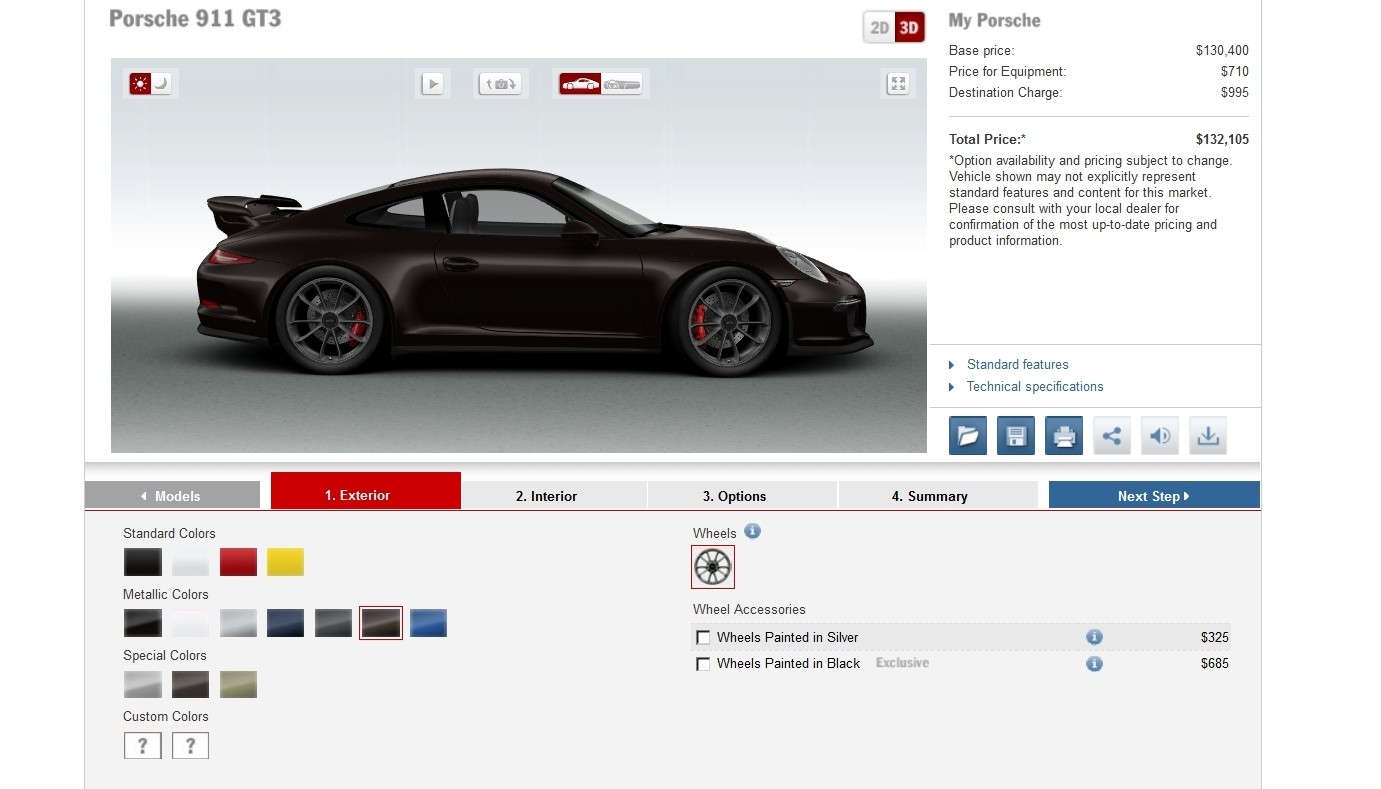Switch to 3D view mode
This screenshot has height=789, width=1381.
click(909, 28)
